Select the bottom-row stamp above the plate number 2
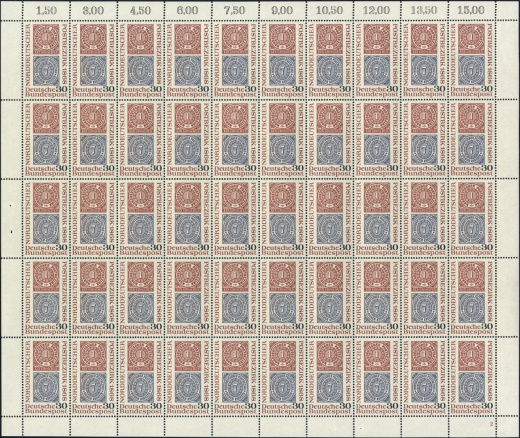This screenshot has height=438, width=520. (471, 377)
